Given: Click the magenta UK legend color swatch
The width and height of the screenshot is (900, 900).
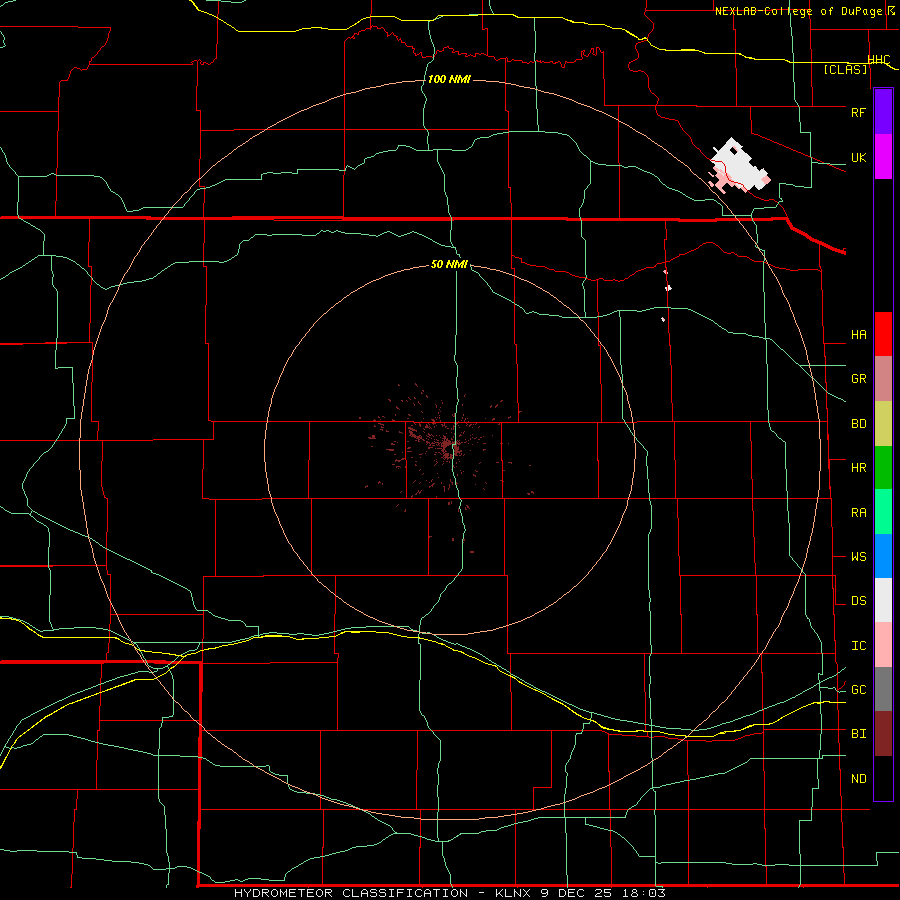Looking at the screenshot, I should click(x=883, y=157).
